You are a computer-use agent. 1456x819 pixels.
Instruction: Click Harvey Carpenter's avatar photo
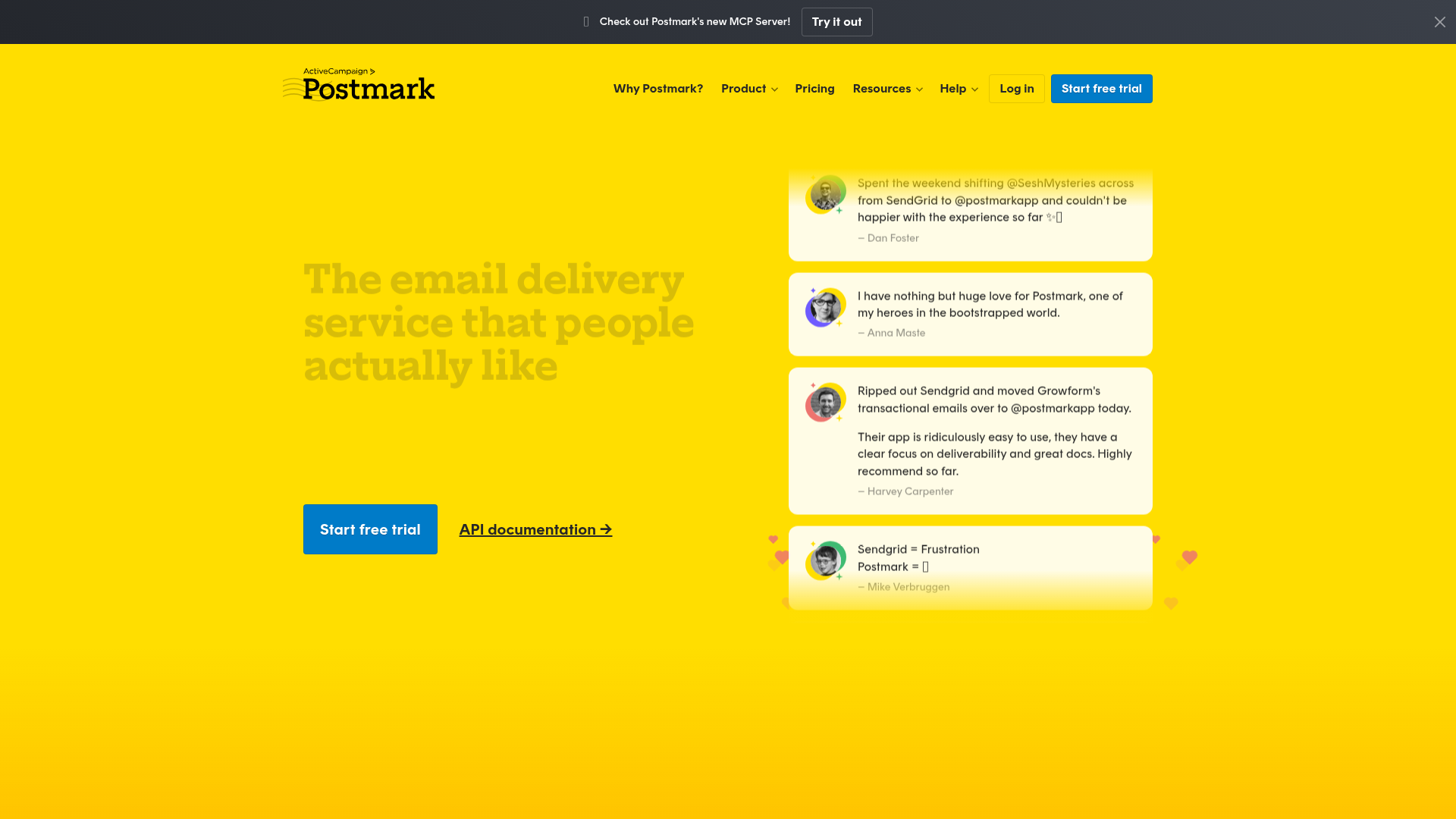point(826,403)
